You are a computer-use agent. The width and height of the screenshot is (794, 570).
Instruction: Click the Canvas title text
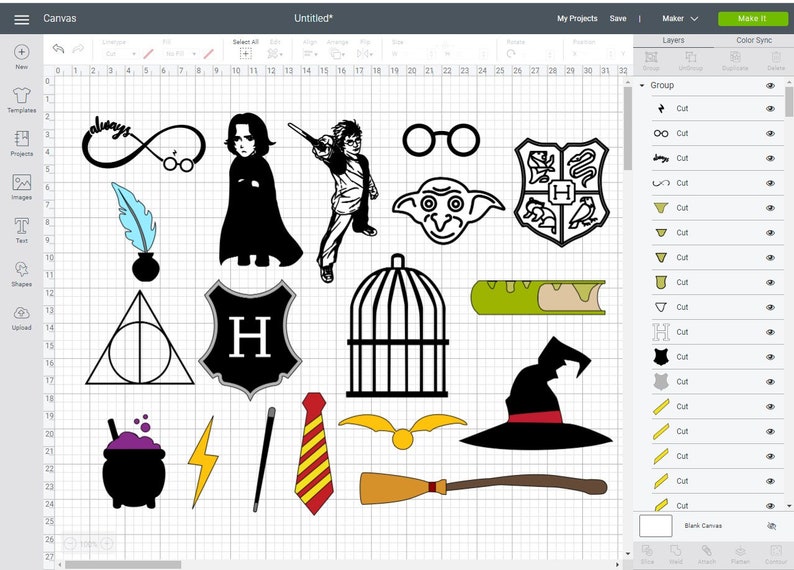60,18
